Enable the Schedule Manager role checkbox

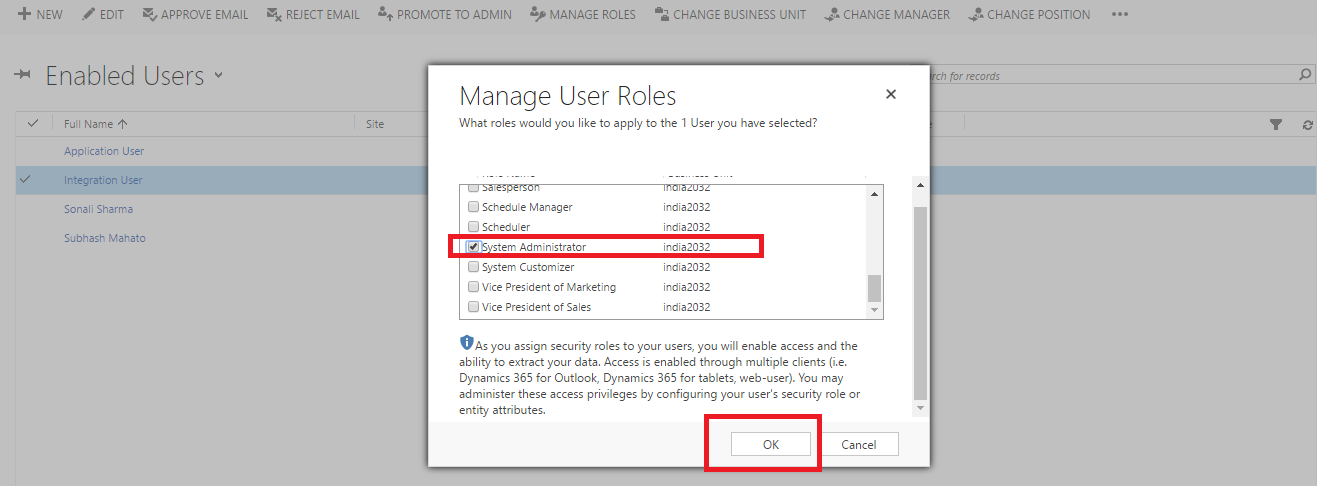tap(473, 207)
